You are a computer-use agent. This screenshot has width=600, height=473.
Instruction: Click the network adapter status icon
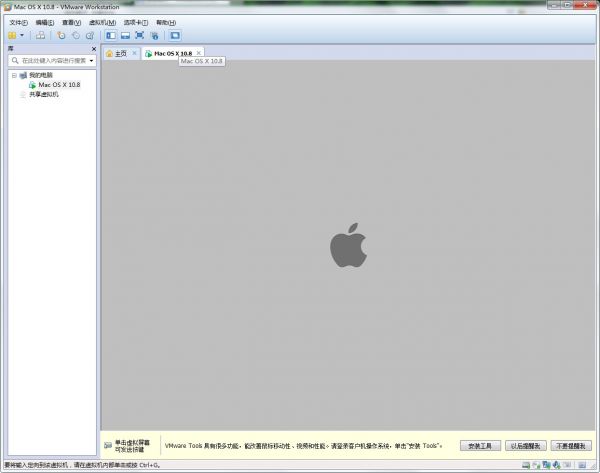(x=546, y=465)
